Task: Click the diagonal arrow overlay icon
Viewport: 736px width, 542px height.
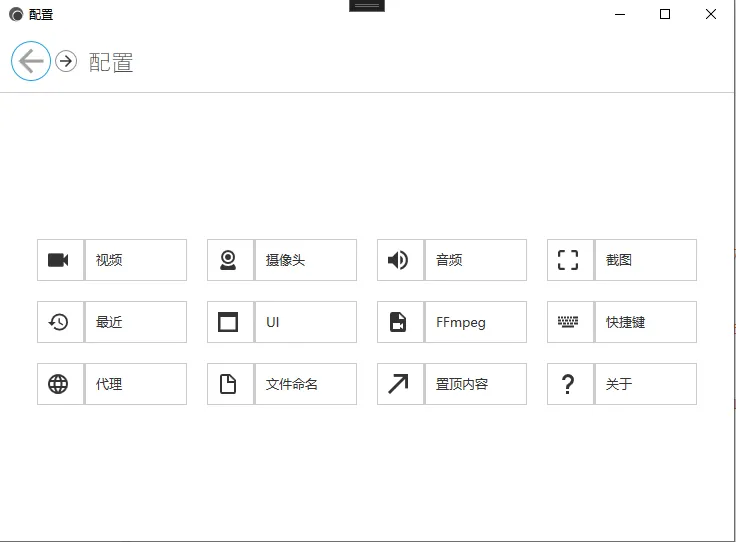Action: [398, 384]
